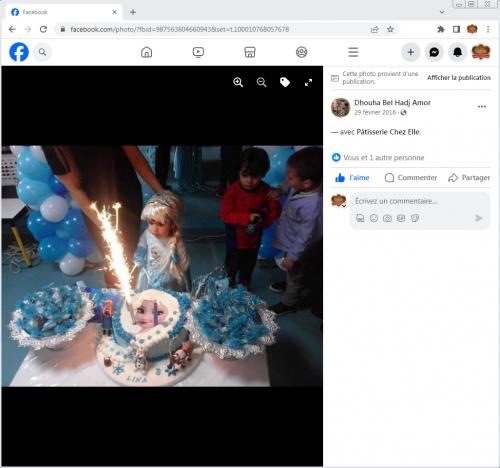Attach a photo to the comment
Viewport: 500px width, 468px height.
pyautogui.click(x=387, y=218)
